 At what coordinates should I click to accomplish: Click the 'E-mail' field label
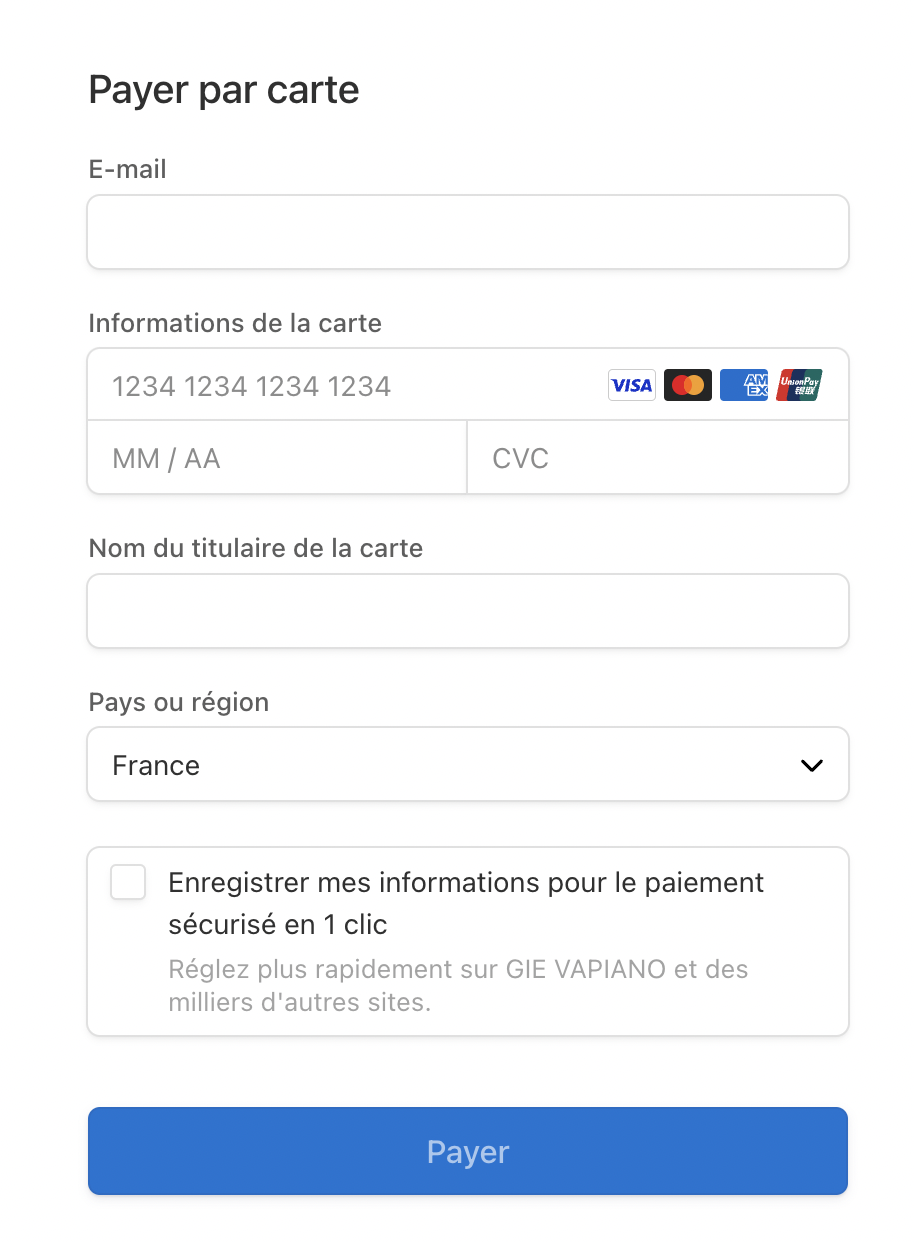click(128, 169)
